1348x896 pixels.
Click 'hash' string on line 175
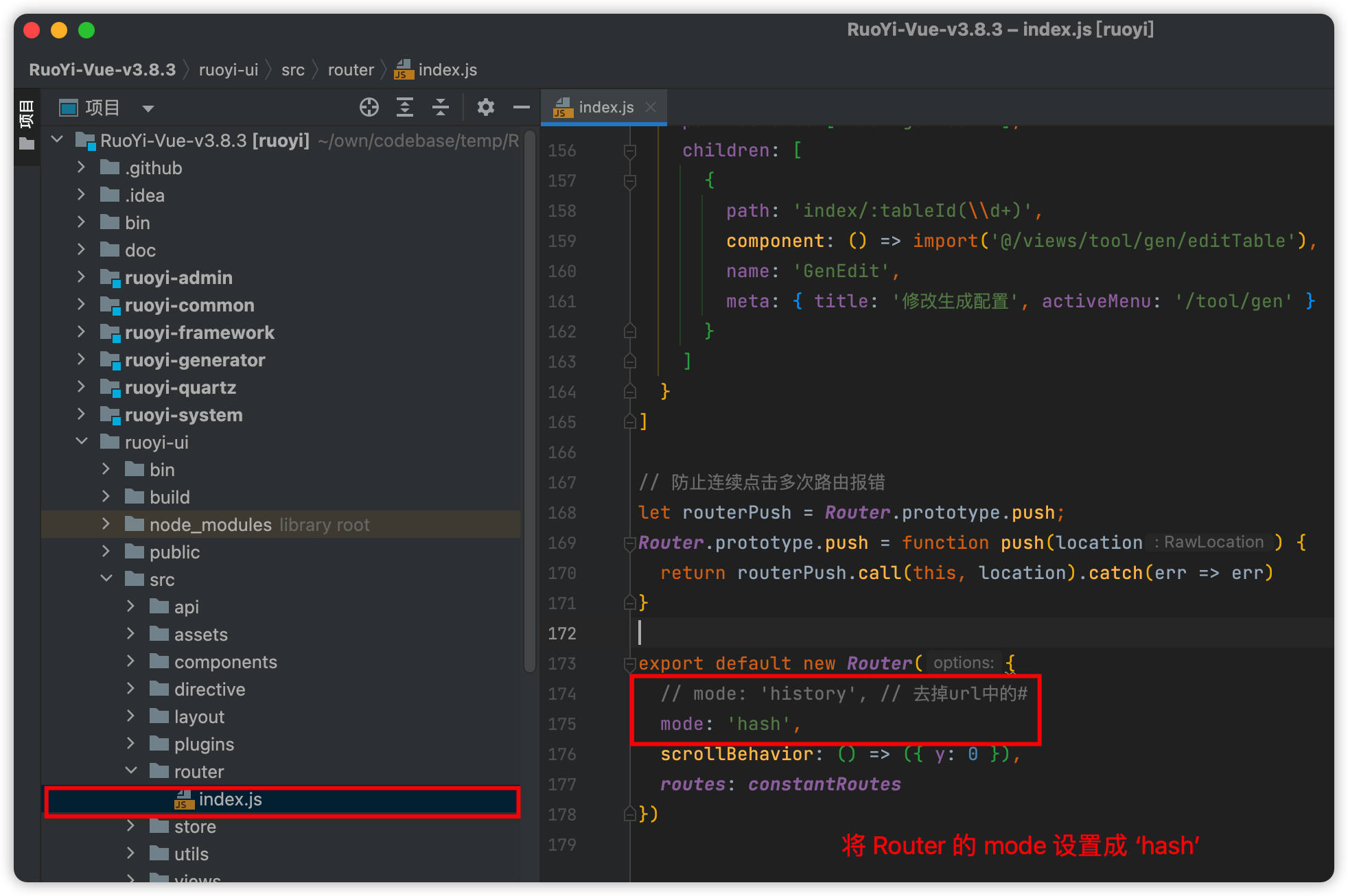[758, 724]
